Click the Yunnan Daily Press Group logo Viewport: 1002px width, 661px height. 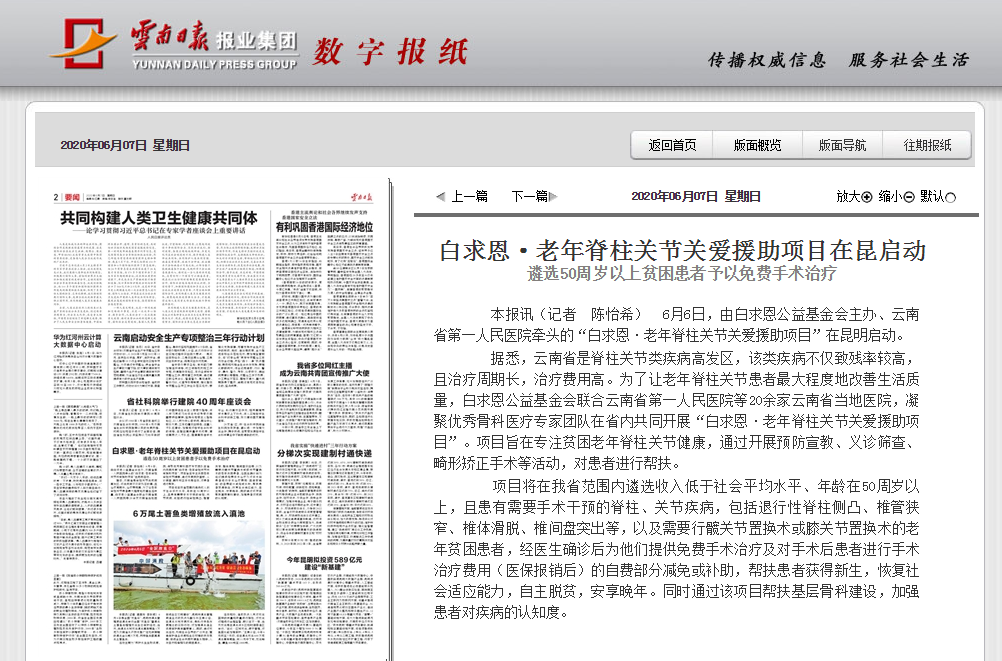point(174,43)
